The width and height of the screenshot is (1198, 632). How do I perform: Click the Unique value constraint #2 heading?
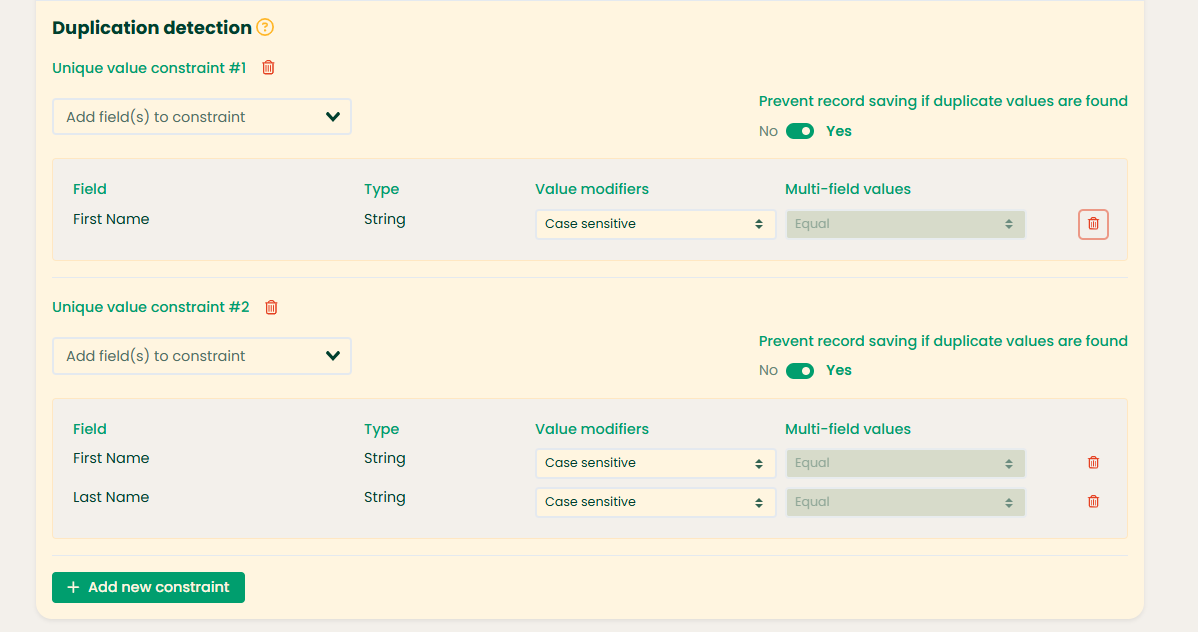pyautogui.click(x=150, y=307)
